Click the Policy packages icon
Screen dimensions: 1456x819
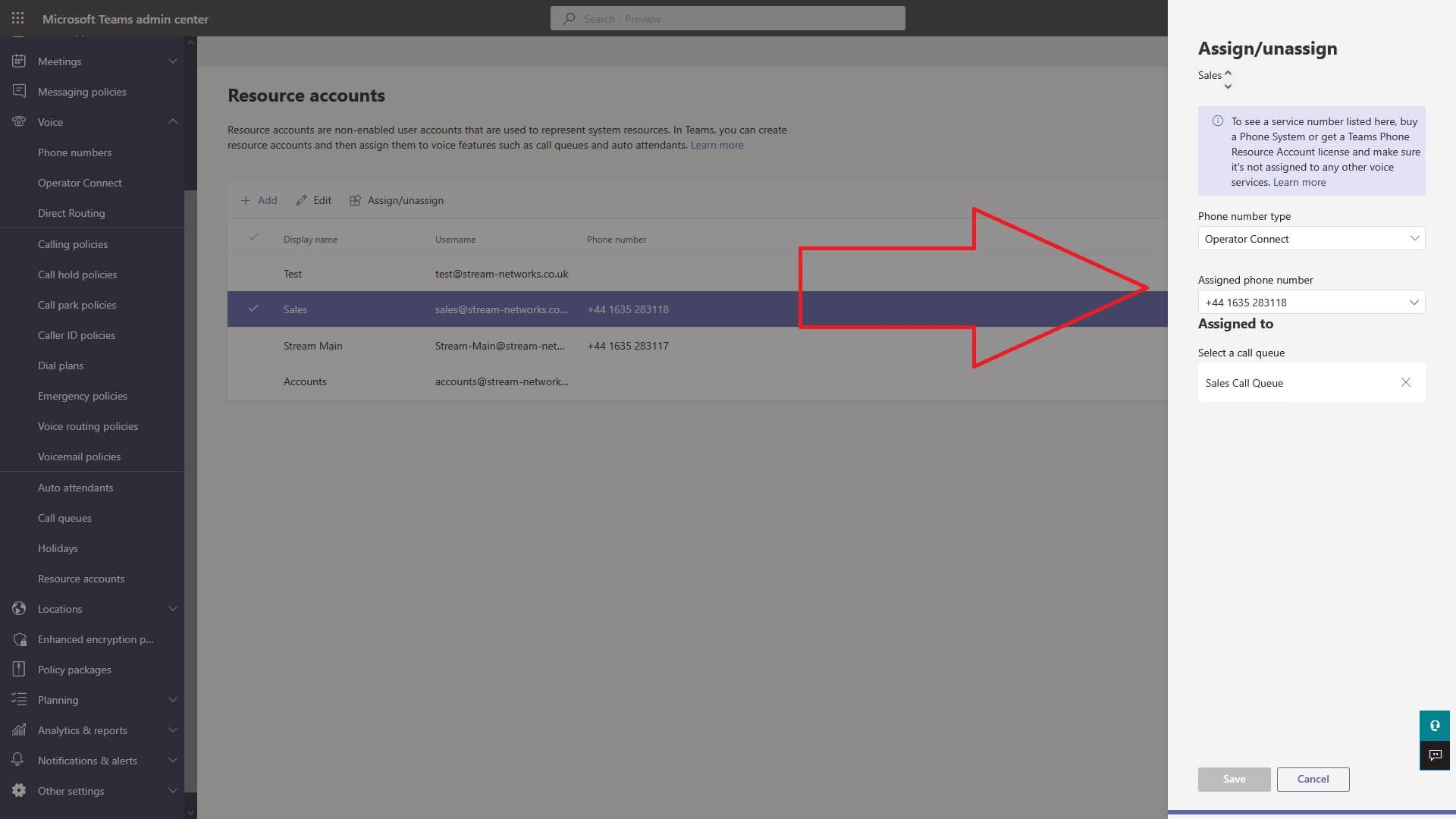coord(17,669)
